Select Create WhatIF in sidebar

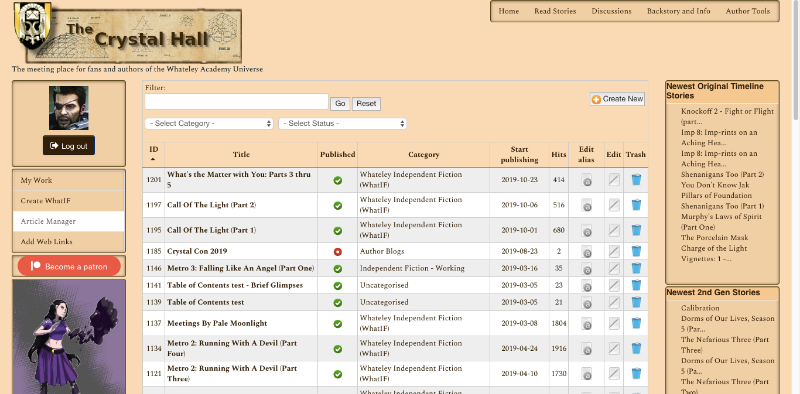(x=68, y=201)
